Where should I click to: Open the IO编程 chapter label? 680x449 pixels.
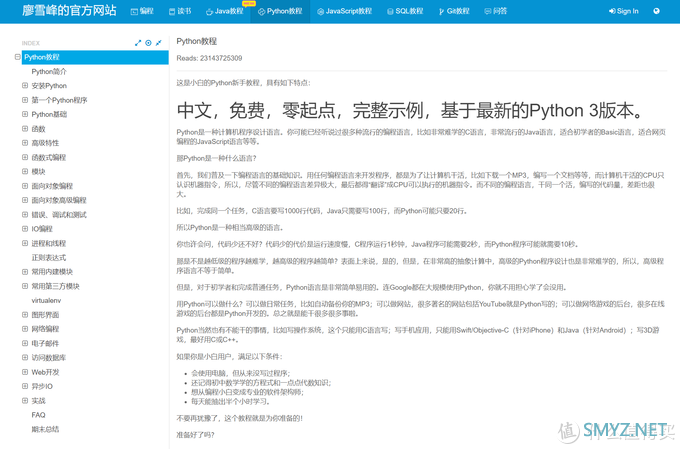click(x=42, y=229)
